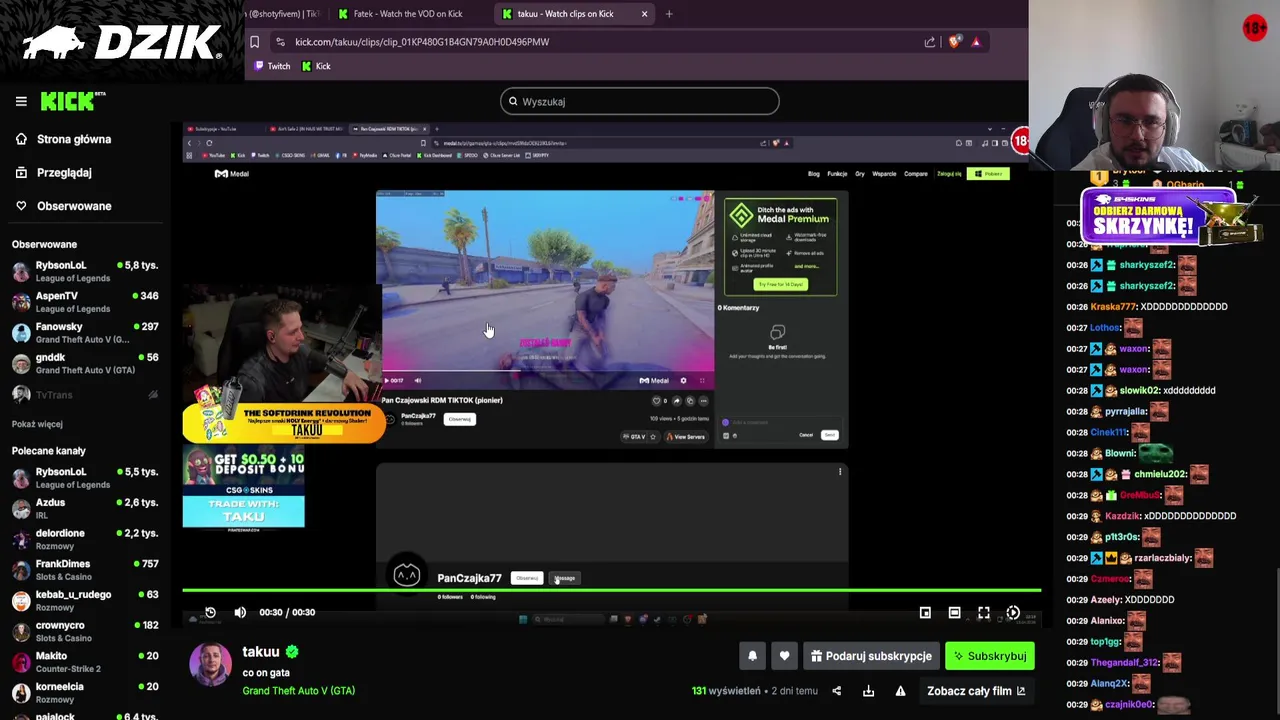This screenshot has width=1280, height=720.
Task: Open RybsonLoL in Polecane kanały list
Action: 84,478
